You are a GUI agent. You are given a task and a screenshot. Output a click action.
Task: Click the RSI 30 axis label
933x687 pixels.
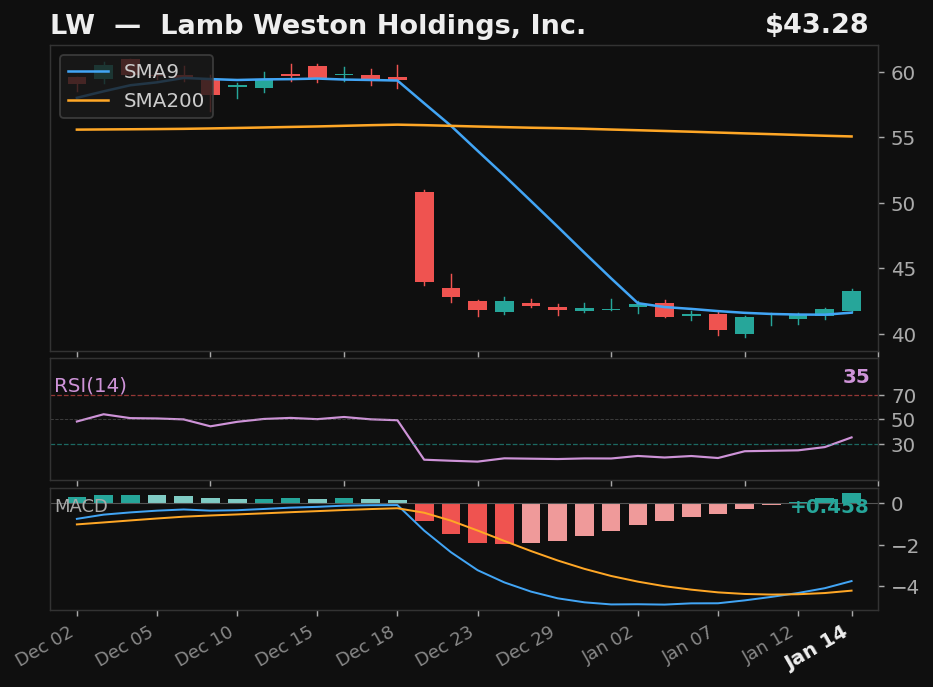(x=903, y=445)
